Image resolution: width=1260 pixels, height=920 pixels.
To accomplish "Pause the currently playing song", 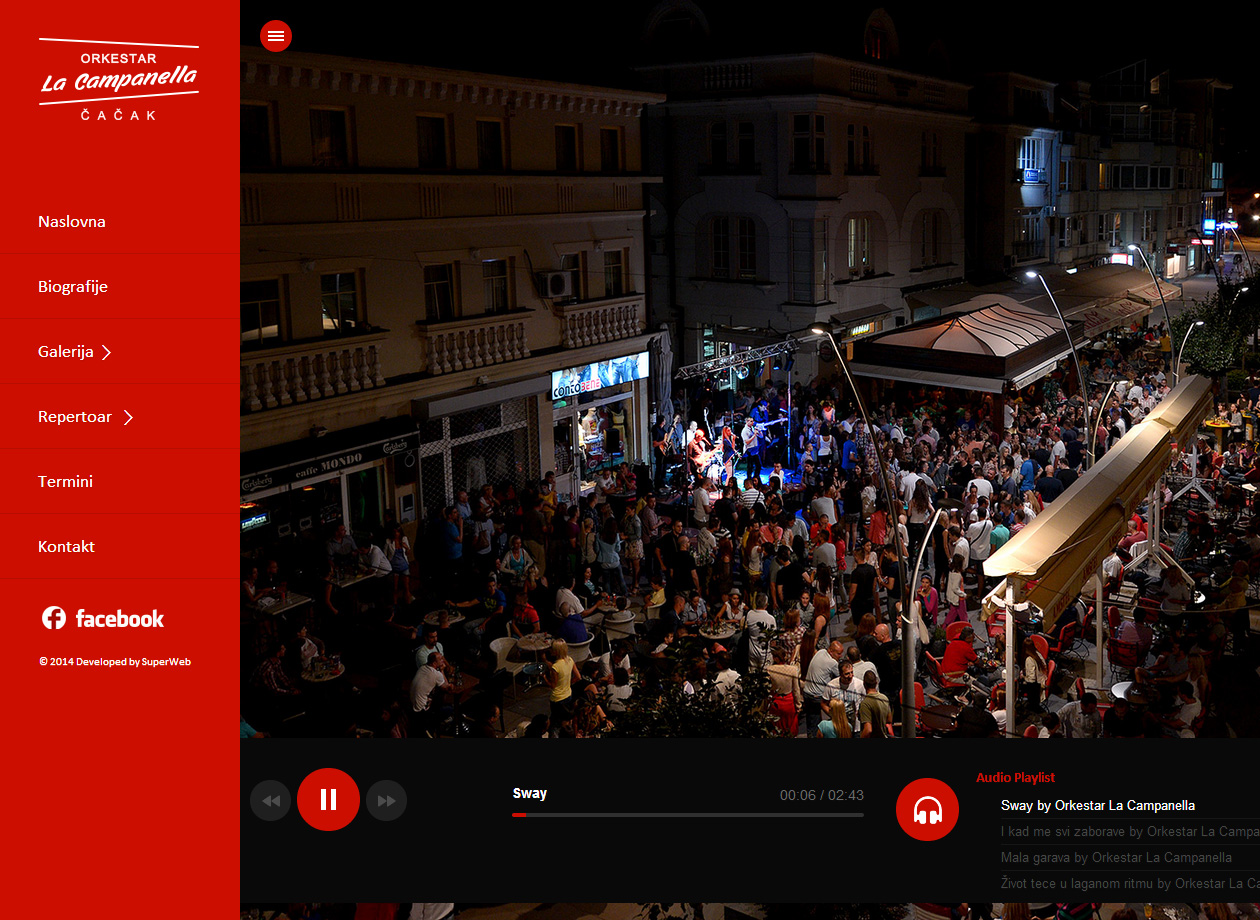I will coord(328,800).
